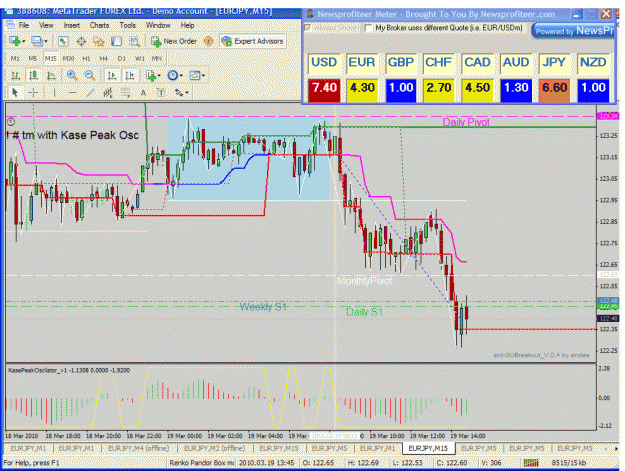The height and width of the screenshot is (471, 625).
Task: Switch to M5 timeframe
Action: click(x=33, y=58)
